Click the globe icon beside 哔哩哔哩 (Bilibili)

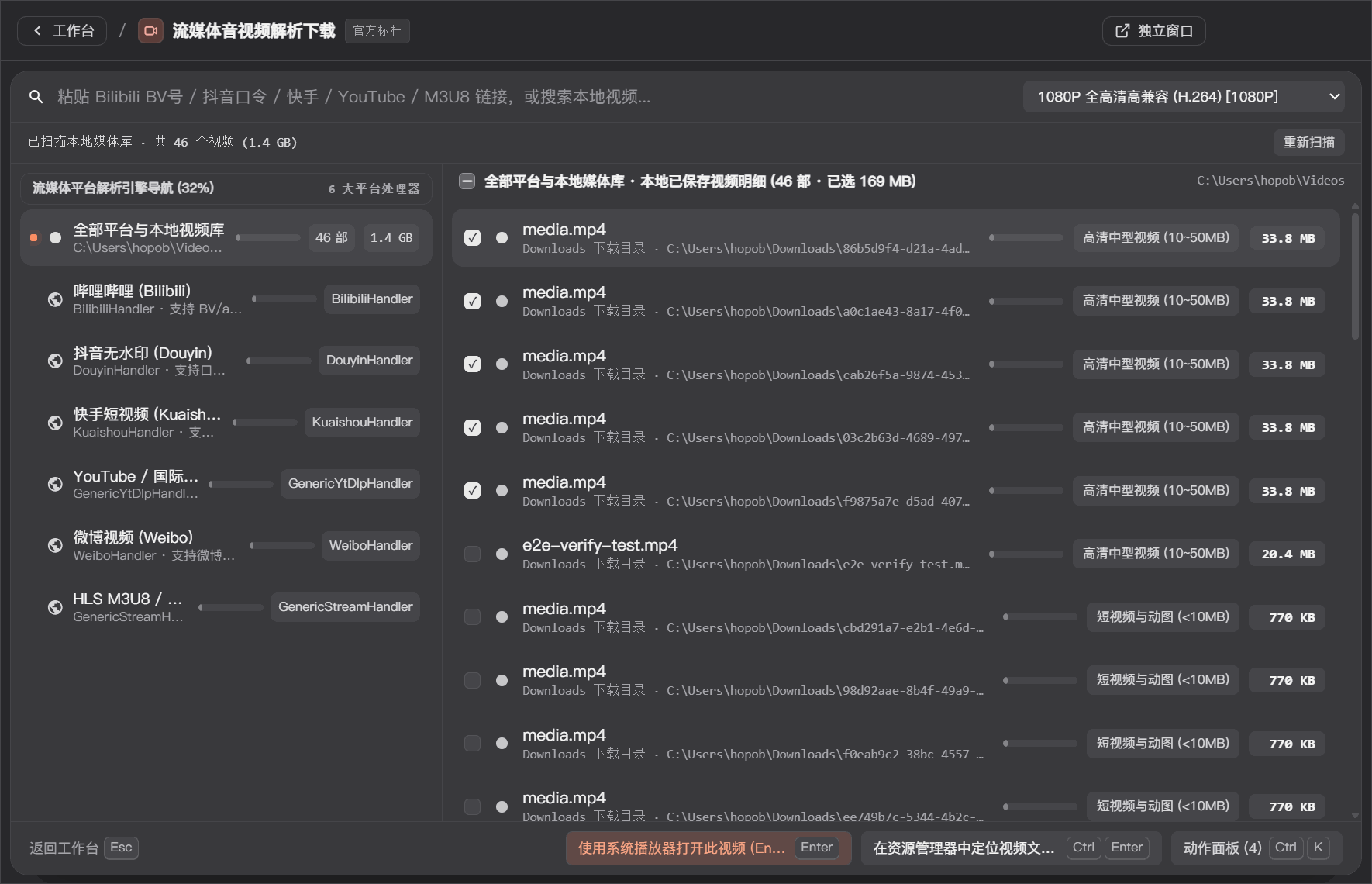(55, 299)
